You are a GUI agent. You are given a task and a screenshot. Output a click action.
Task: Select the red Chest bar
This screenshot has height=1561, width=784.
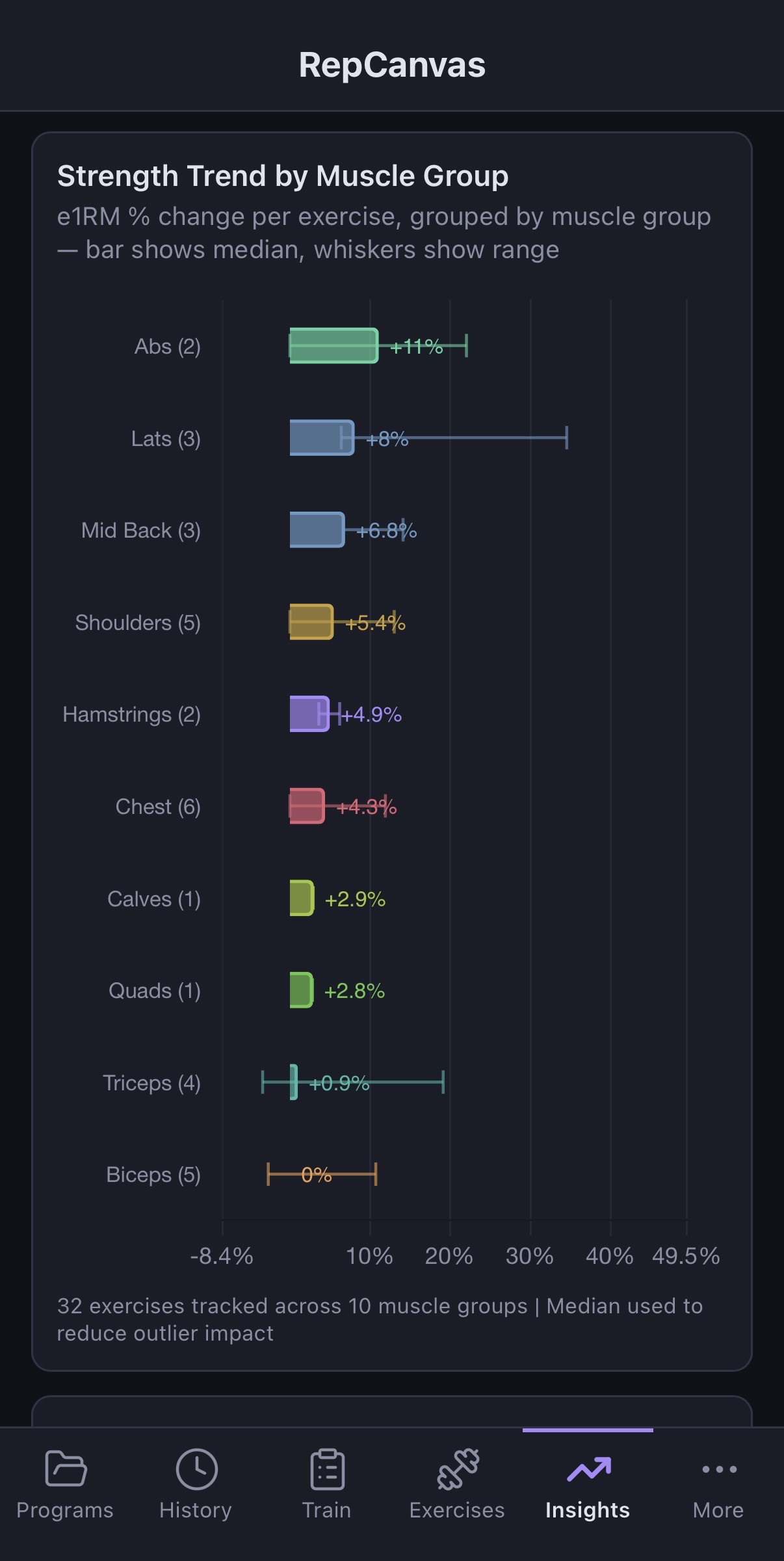pyautogui.click(x=306, y=806)
